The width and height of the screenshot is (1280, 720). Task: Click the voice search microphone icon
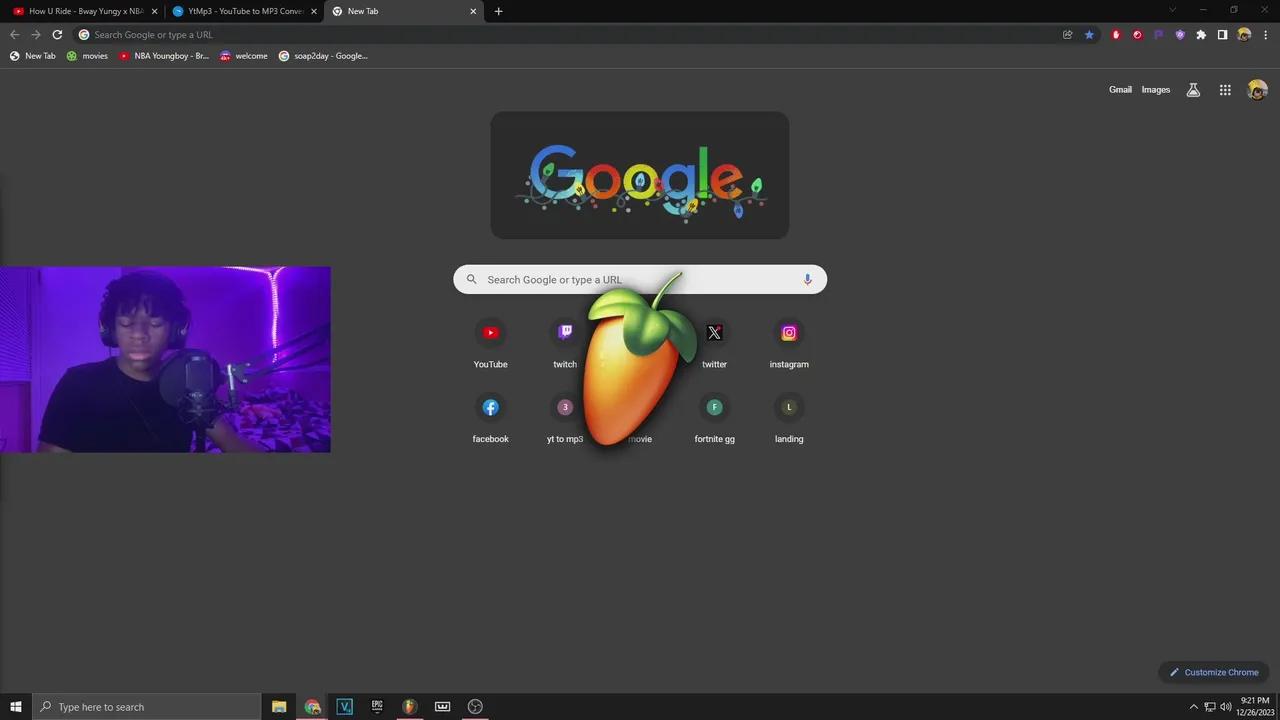807,280
